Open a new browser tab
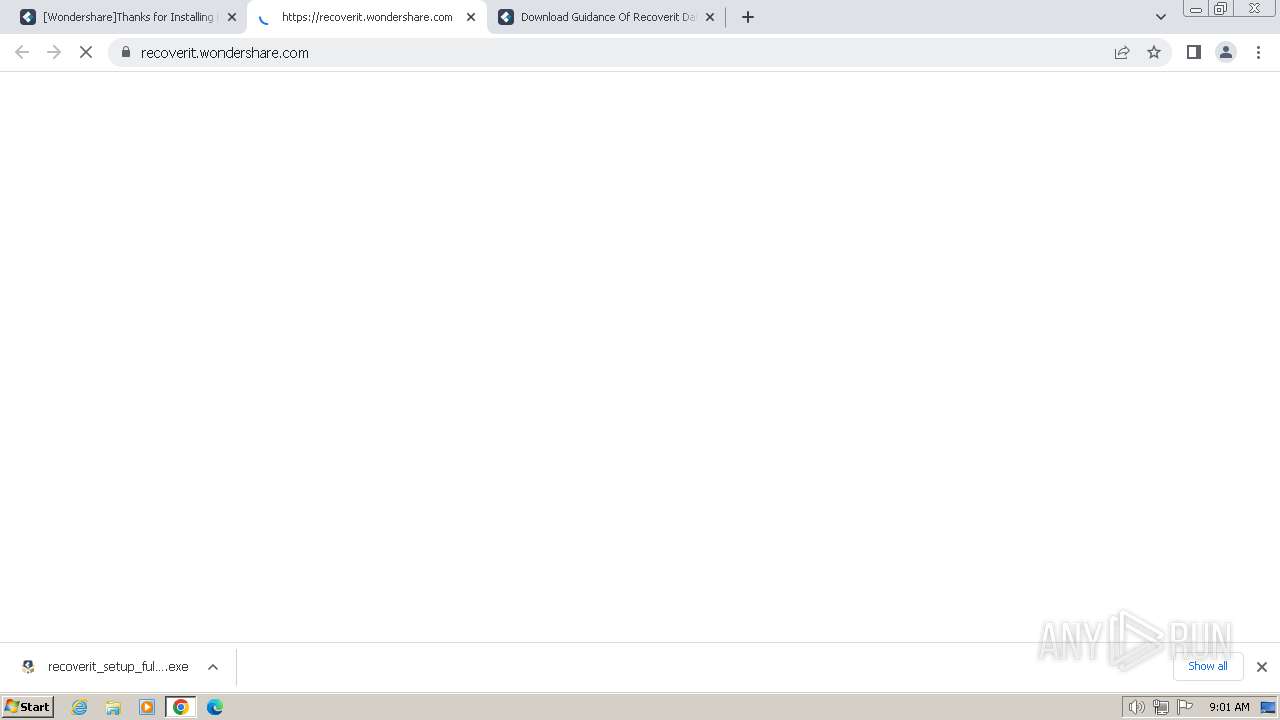The image size is (1280, 720). point(748,17)
